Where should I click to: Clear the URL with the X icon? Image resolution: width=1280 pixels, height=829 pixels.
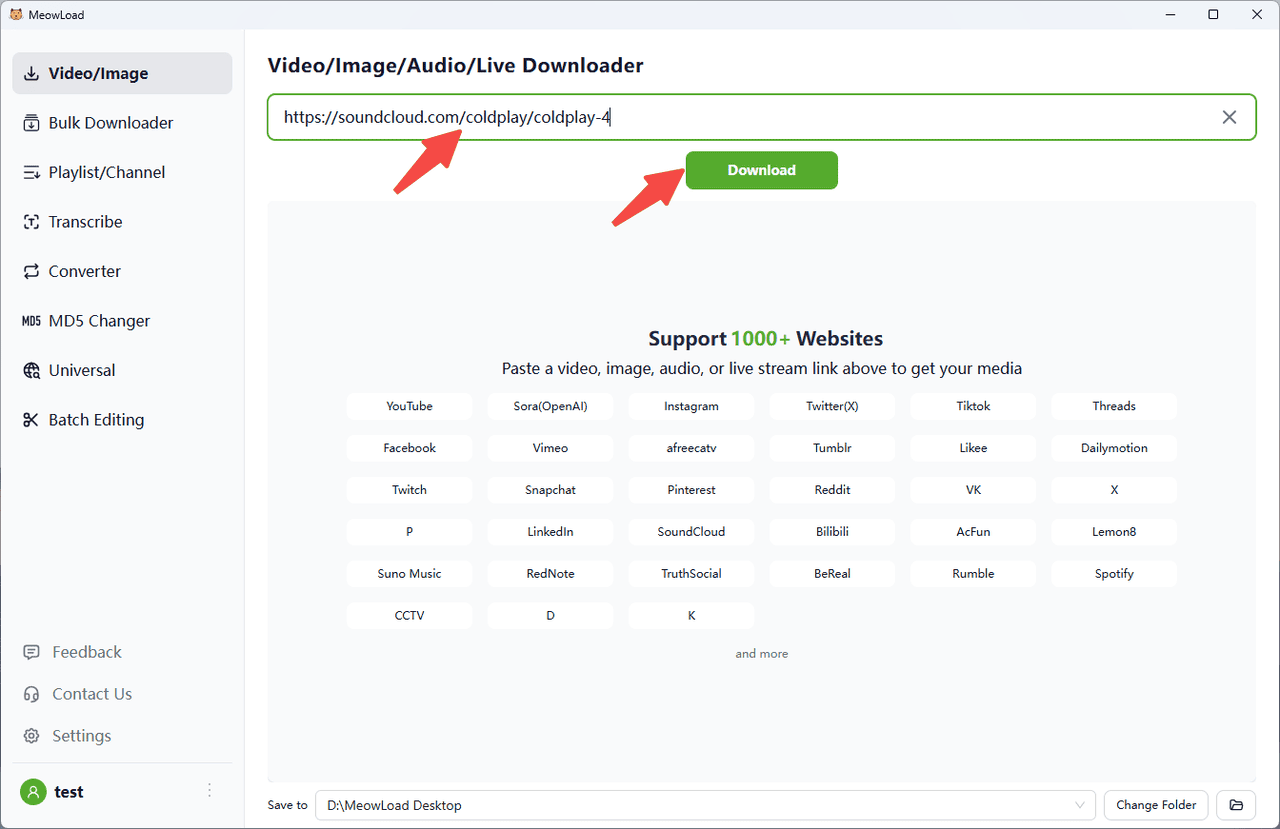1229,117
